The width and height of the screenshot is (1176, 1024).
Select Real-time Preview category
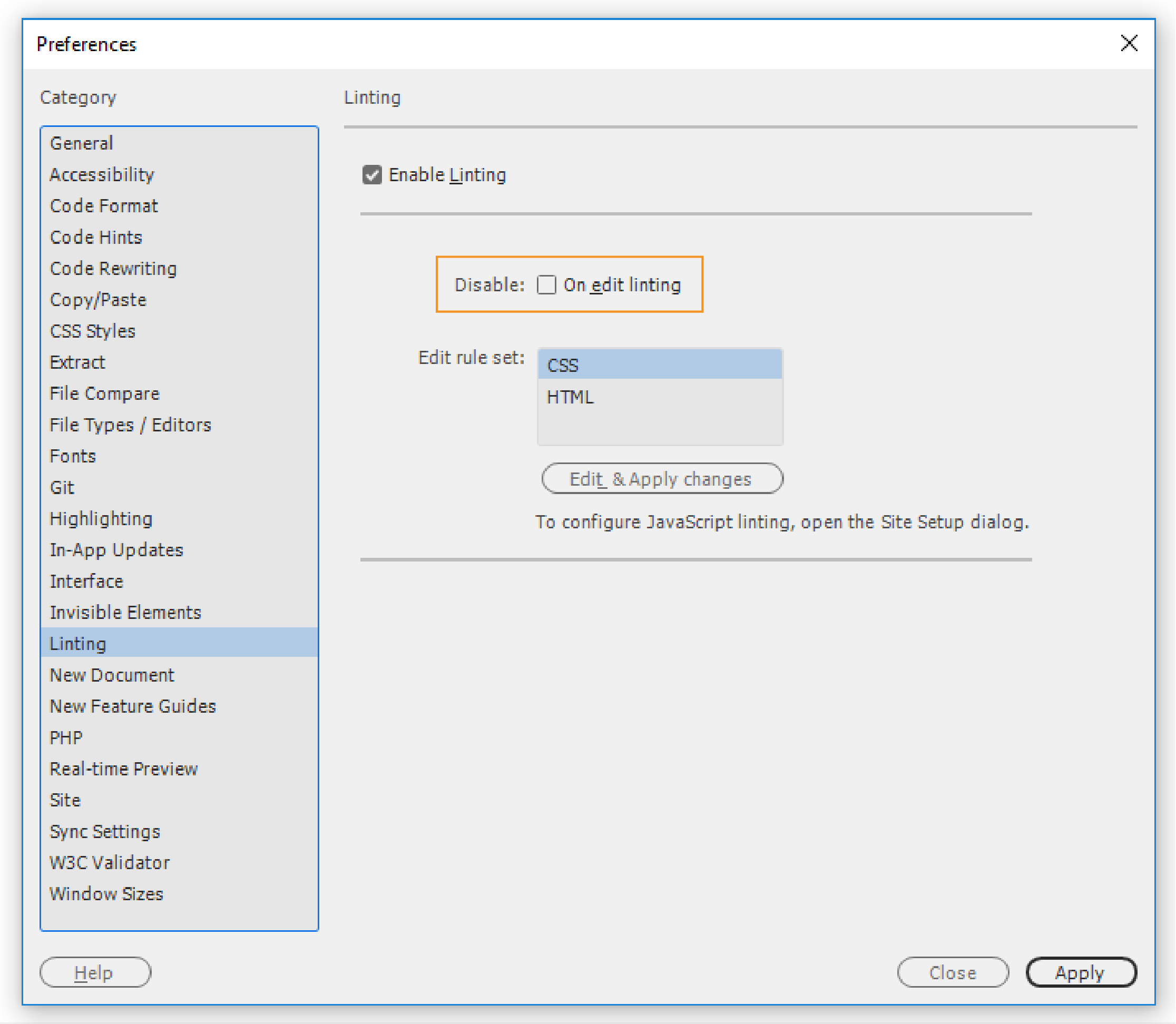pyautogui.click(x=123, y=769)
